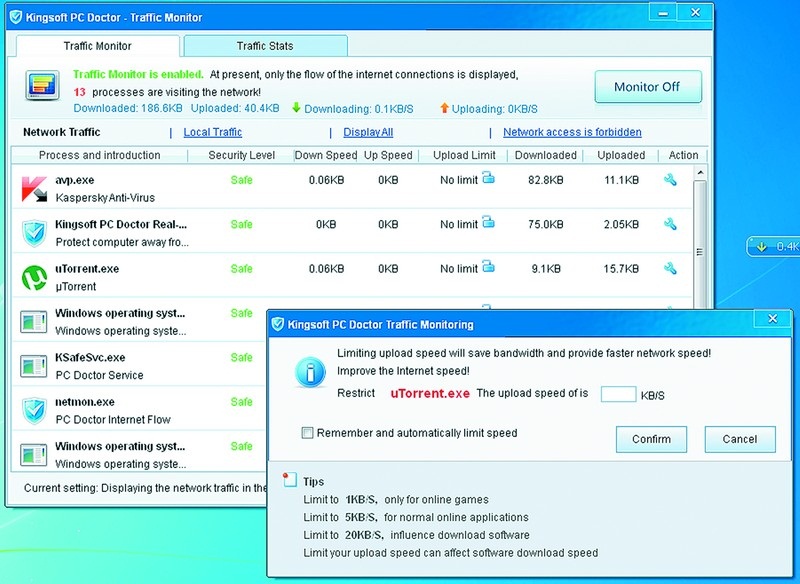Switch to the Traffic Monitor tab
800x584 pixels.
tap(97, 46)
